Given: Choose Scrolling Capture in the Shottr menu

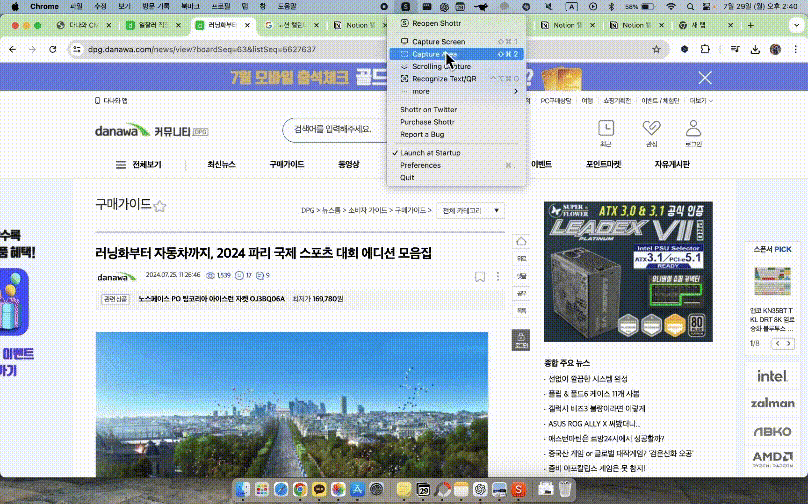Looking at the screenshot, I should tap(441, 66).
